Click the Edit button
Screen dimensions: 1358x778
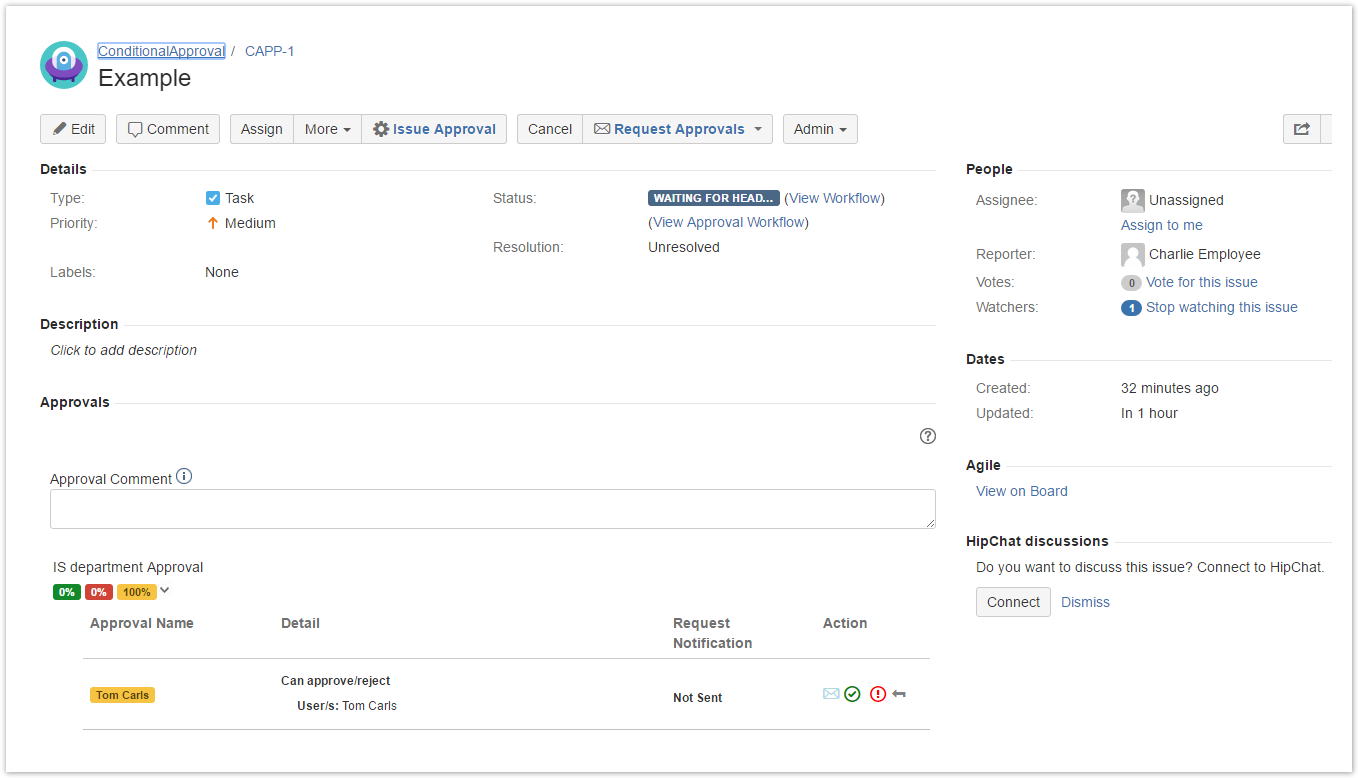[x=73, y=129]
